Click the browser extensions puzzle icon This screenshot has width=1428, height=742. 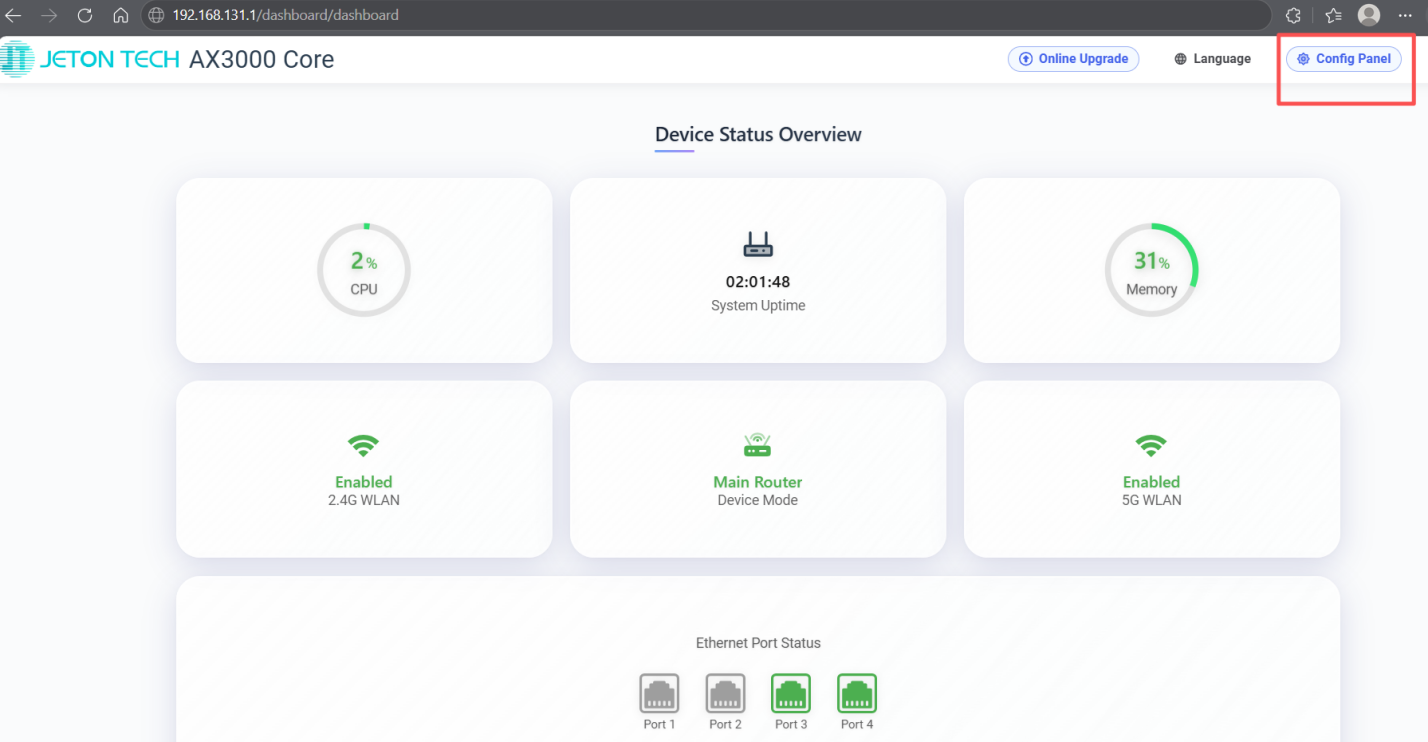(x=1293, y=15)
